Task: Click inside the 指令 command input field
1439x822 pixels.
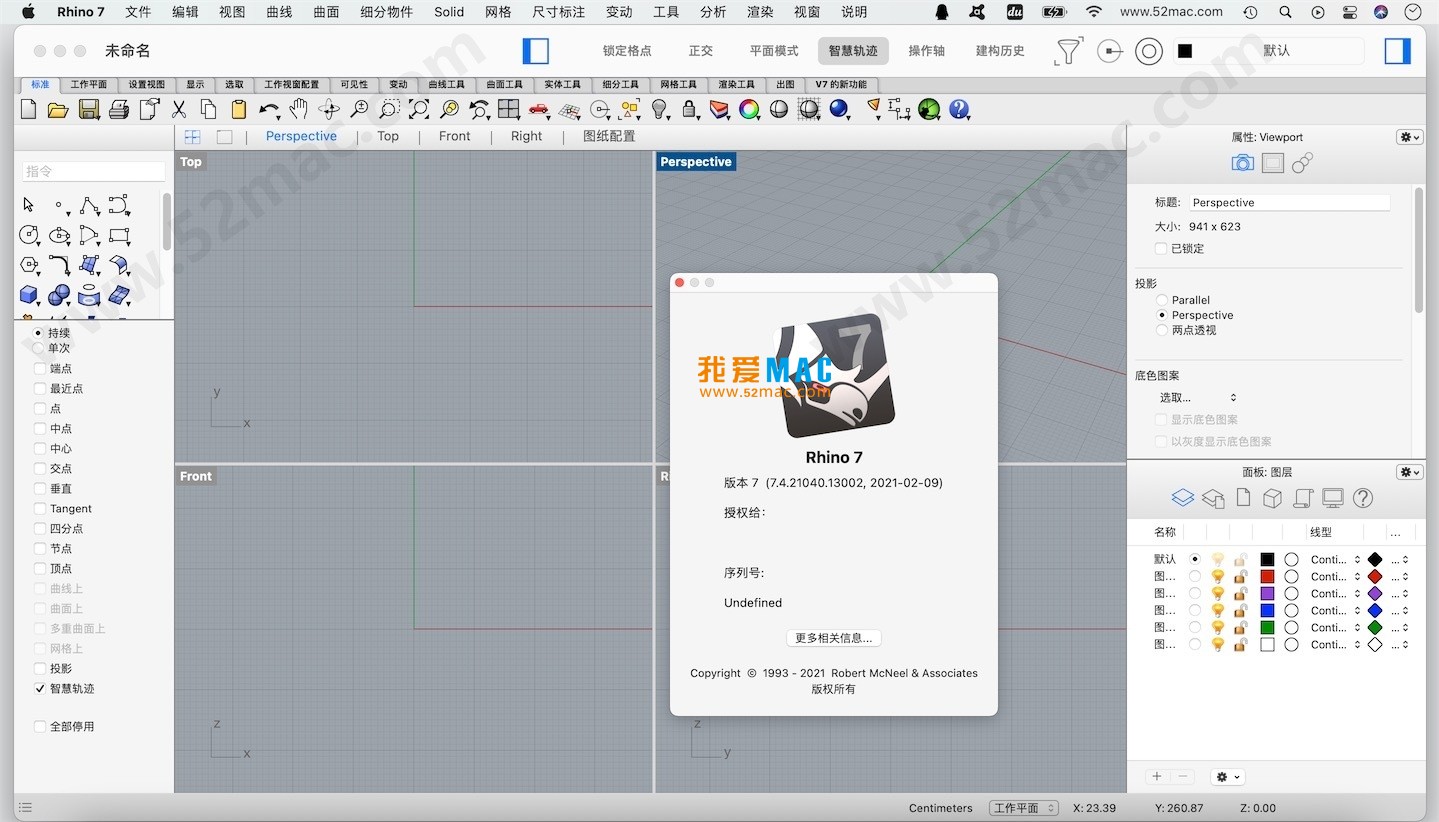Action: tap(93, 170)
